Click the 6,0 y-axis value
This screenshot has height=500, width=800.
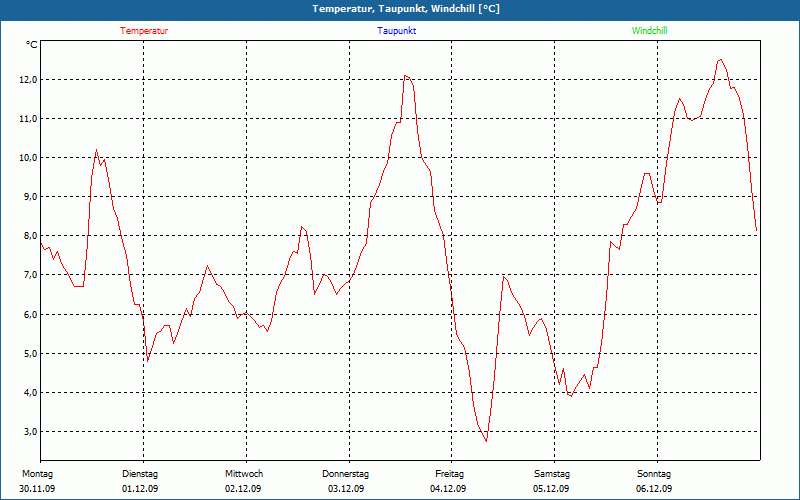(30, 314)
